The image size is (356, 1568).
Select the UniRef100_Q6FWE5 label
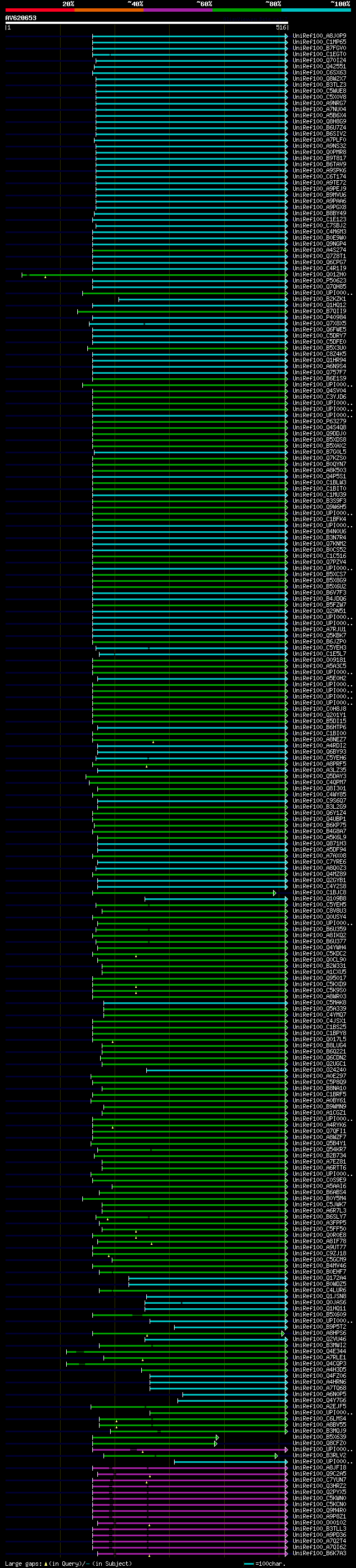click(319, 329)
